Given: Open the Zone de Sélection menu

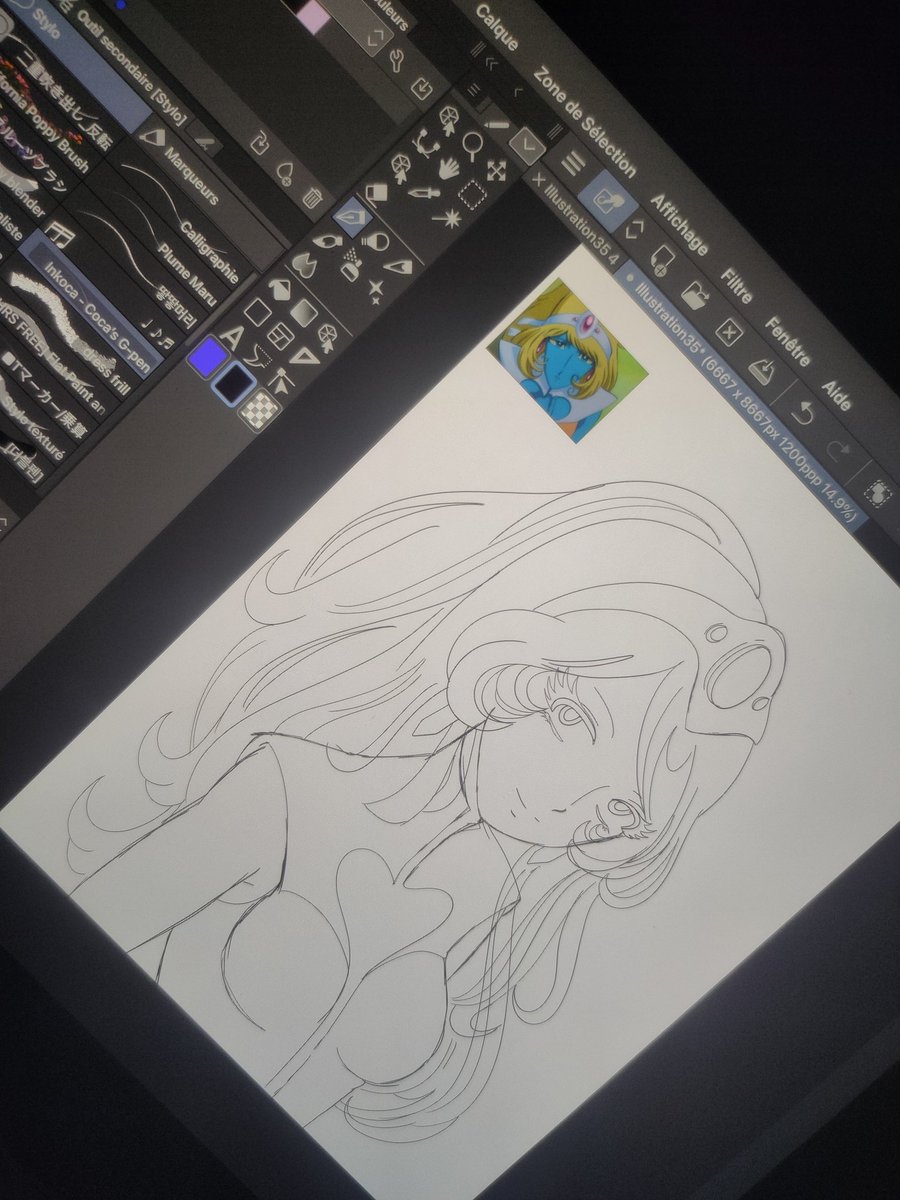Looking at the screenshot, I should (585, 121).
